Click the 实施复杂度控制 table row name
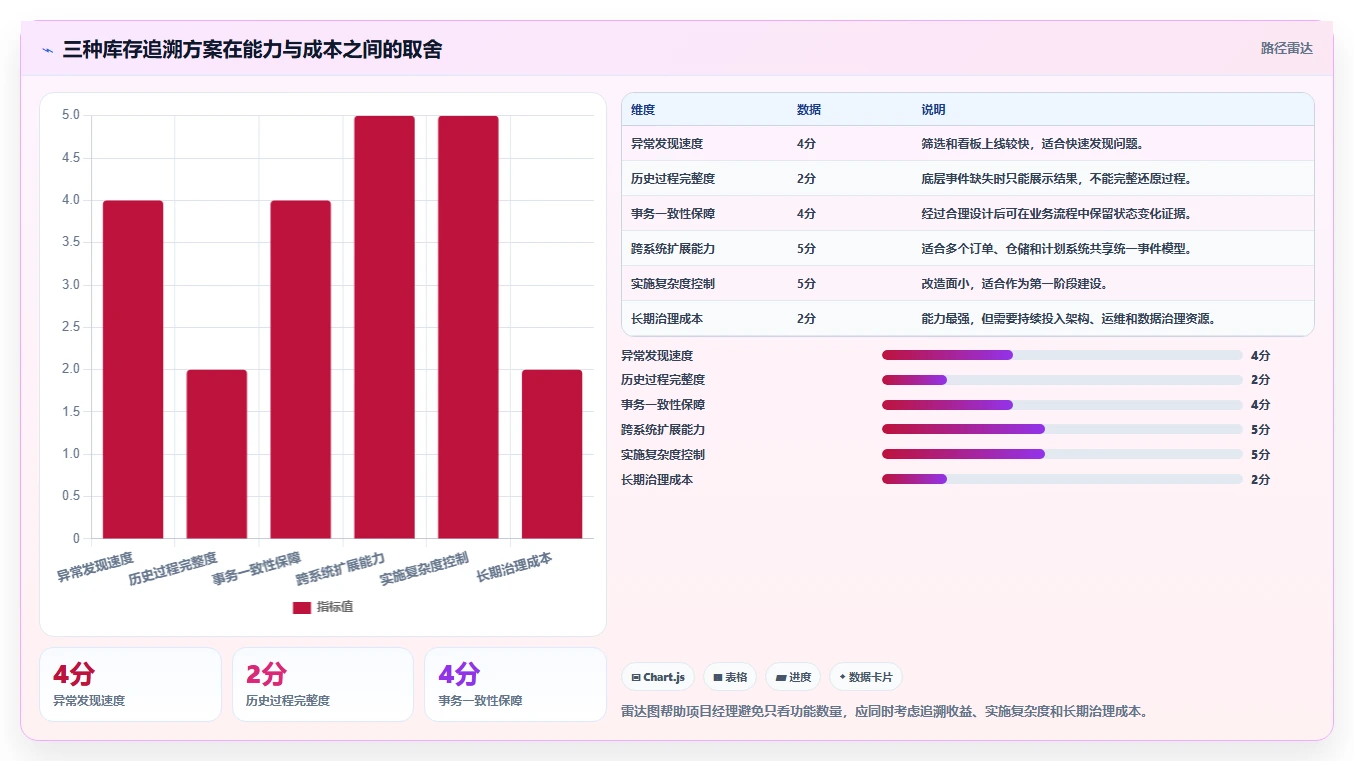This screenshot has width=1354, height=761. (x=673, y=284)
